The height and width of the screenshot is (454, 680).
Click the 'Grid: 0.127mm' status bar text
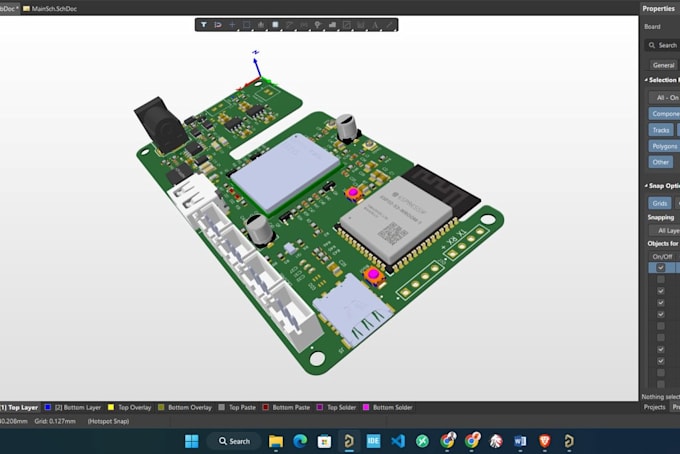coord(55,421)
